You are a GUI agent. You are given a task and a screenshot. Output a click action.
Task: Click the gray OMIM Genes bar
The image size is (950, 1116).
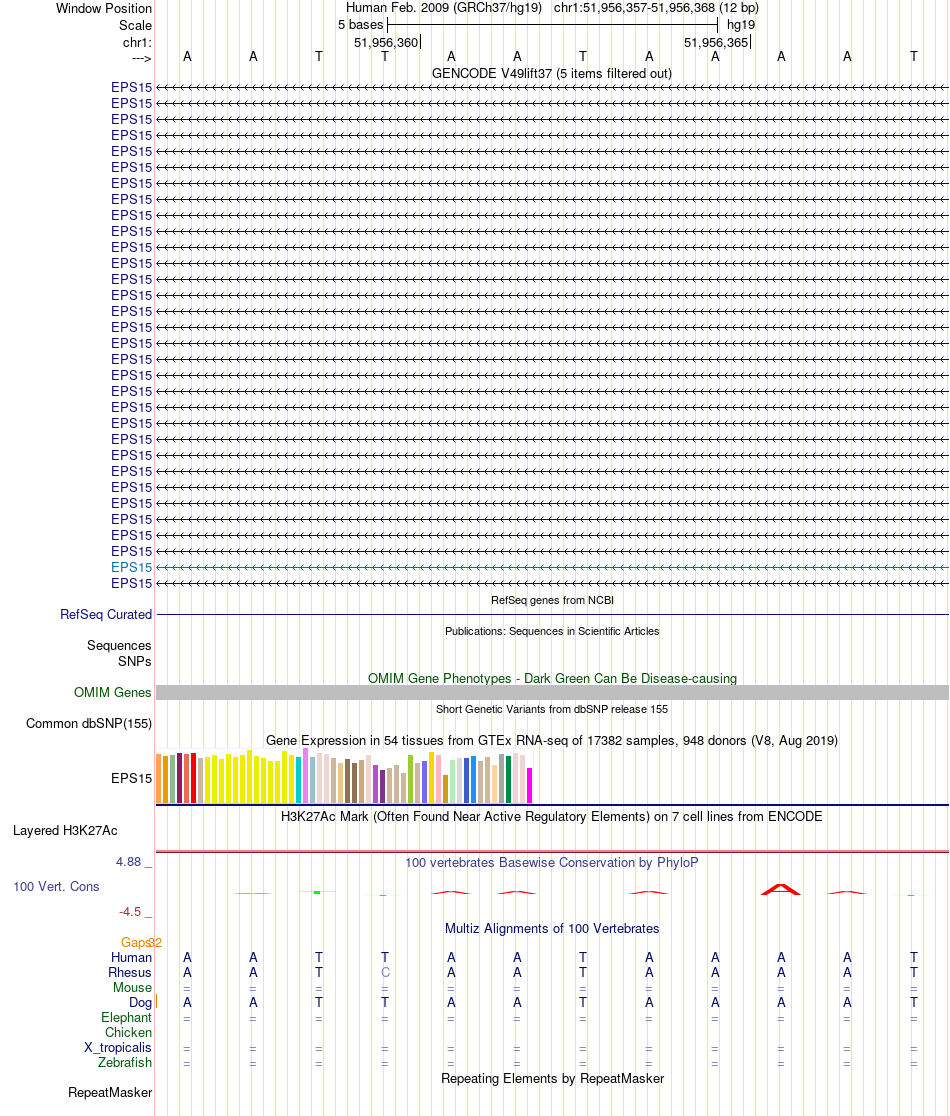click(x=552, y=693)
